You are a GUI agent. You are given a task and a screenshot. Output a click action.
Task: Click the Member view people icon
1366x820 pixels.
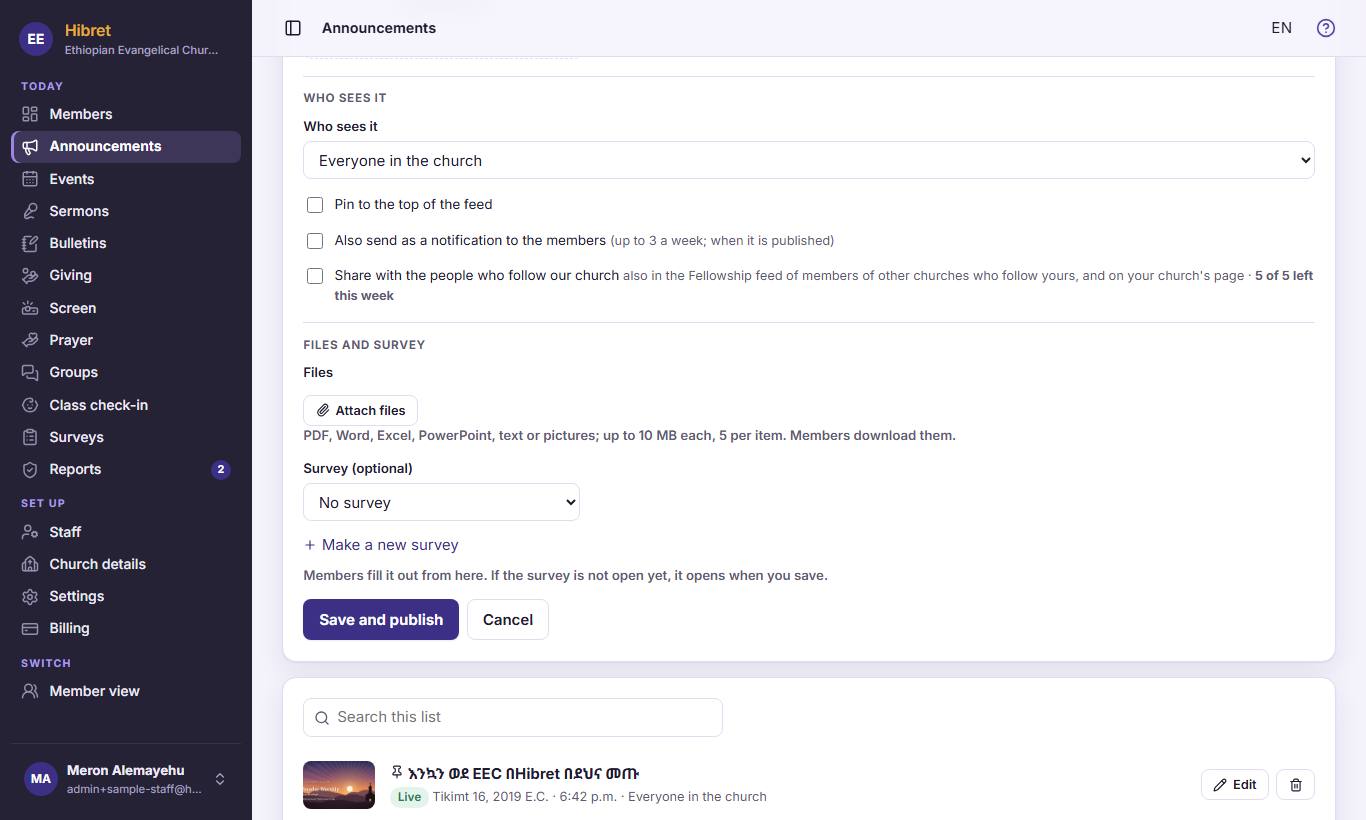30,691
